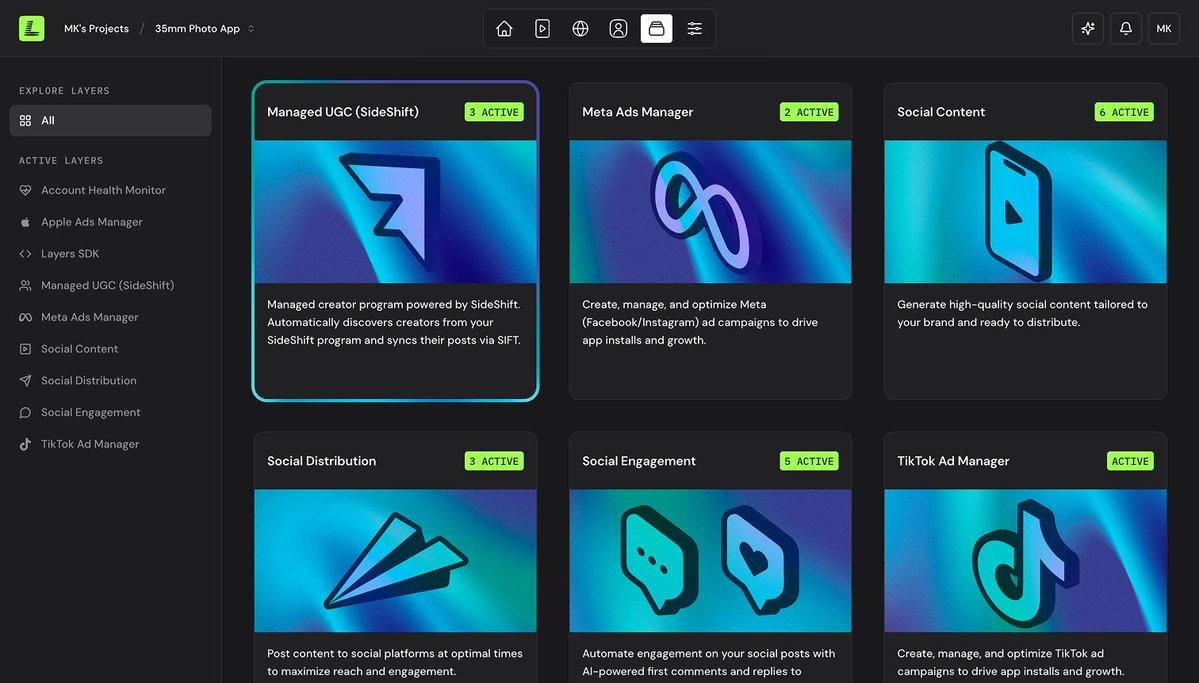Open the Managed UGC (SideShift) card title
This screenshot has width=1199, height=683.
pos(343,112)
